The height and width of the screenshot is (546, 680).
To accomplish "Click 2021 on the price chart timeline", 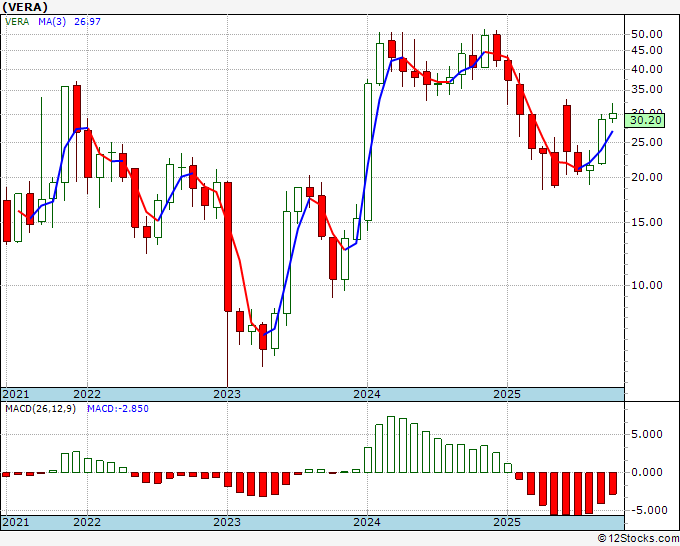I will pyautogui.click(x=16, y=394).
